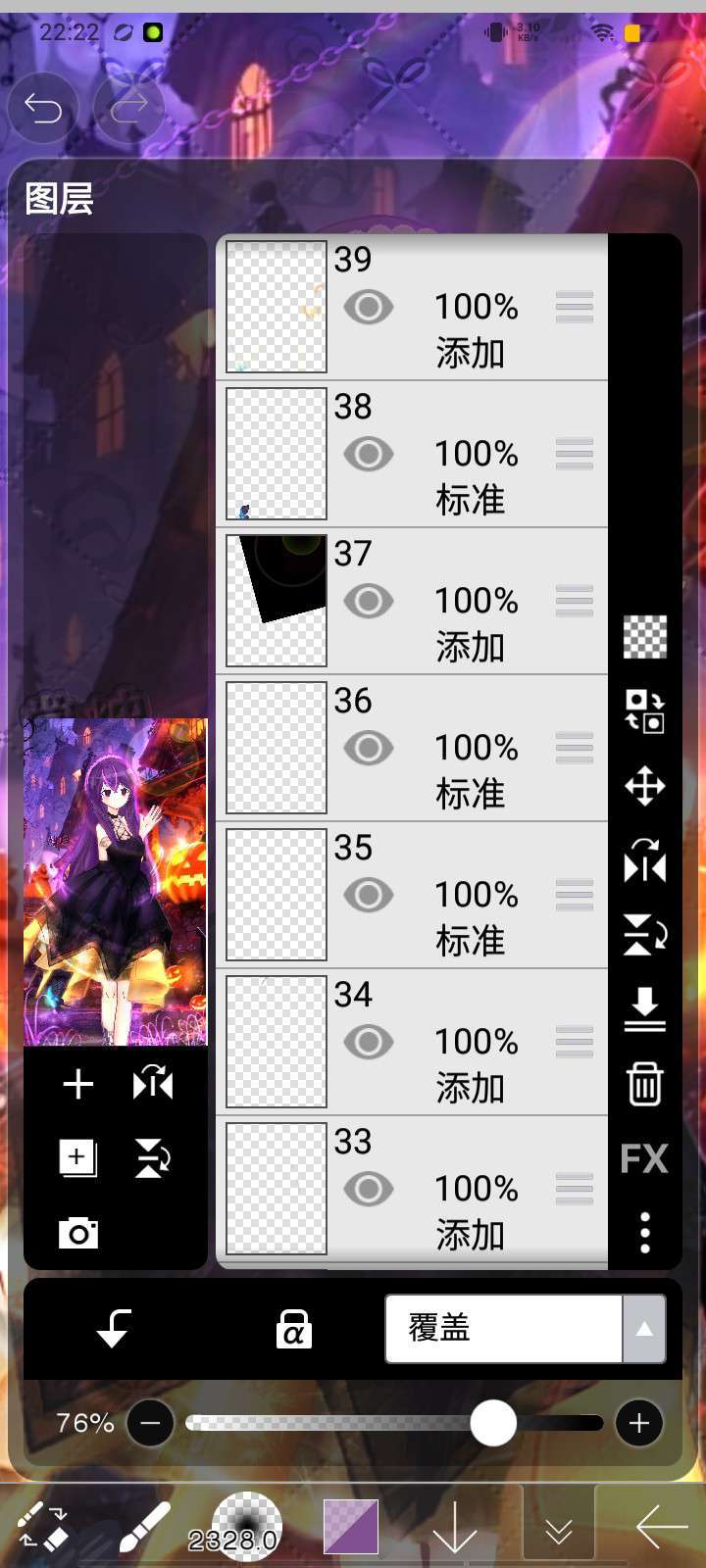The width and height of the screenshot is (706, 1568).
Task: Click the opacity slider handle
Action: coord(493,1423)
